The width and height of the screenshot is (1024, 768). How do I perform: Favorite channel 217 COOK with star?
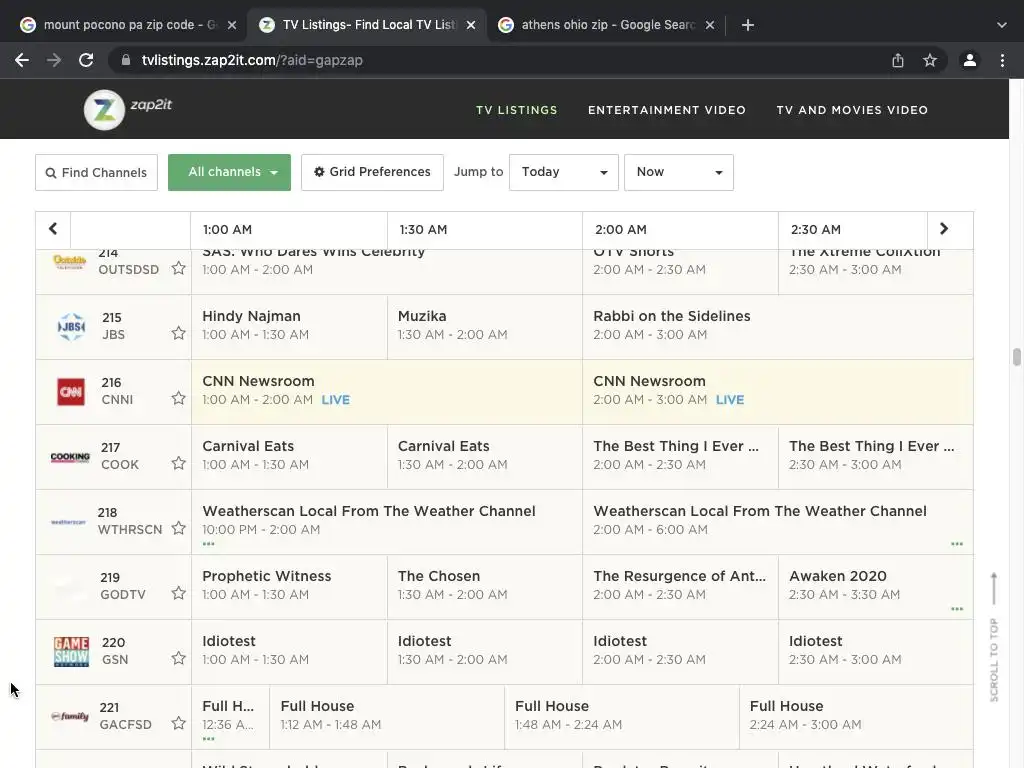pos(178,463)
